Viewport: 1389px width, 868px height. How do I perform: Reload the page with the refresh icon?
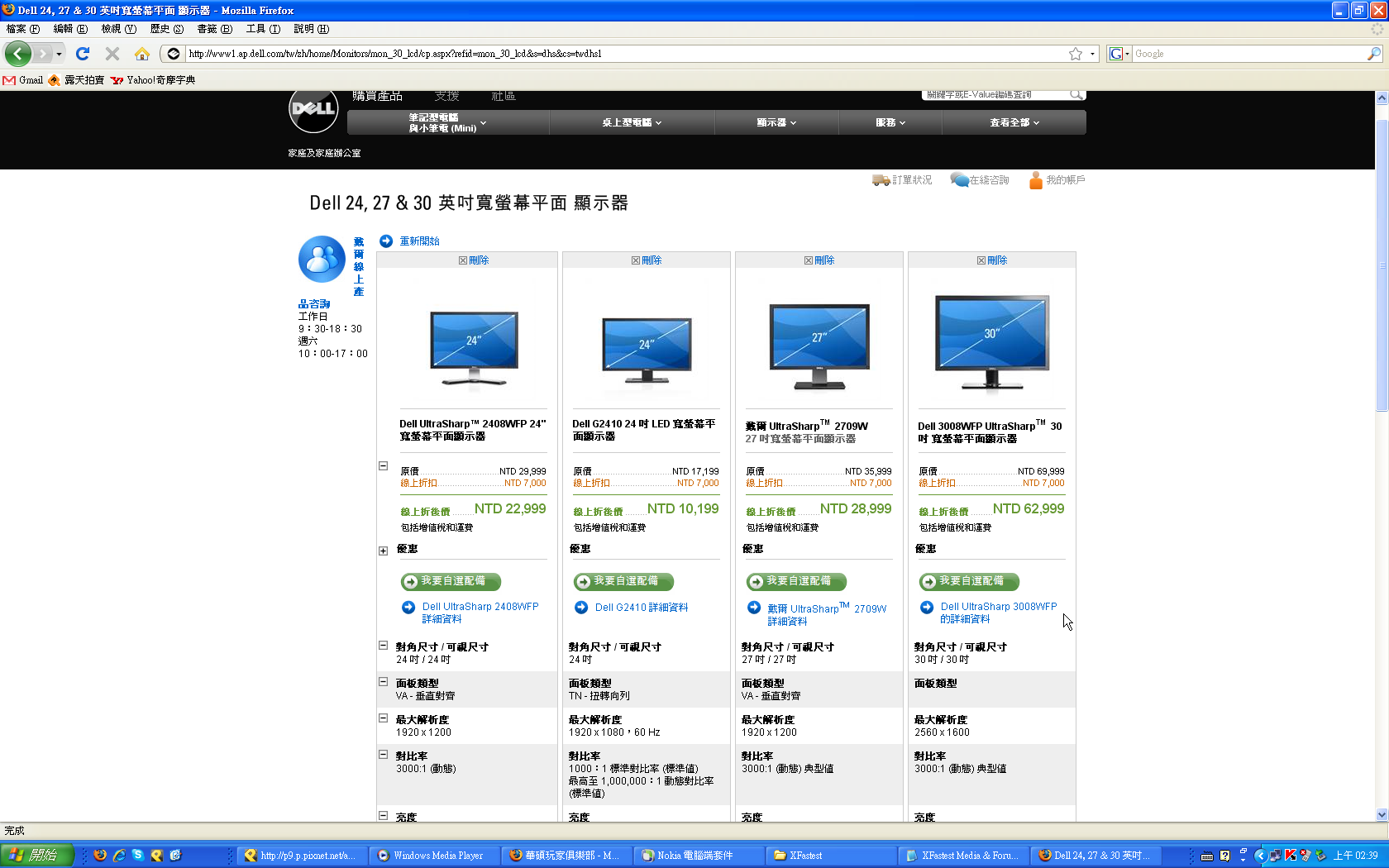pyautogui.click(x=82, y=54)
